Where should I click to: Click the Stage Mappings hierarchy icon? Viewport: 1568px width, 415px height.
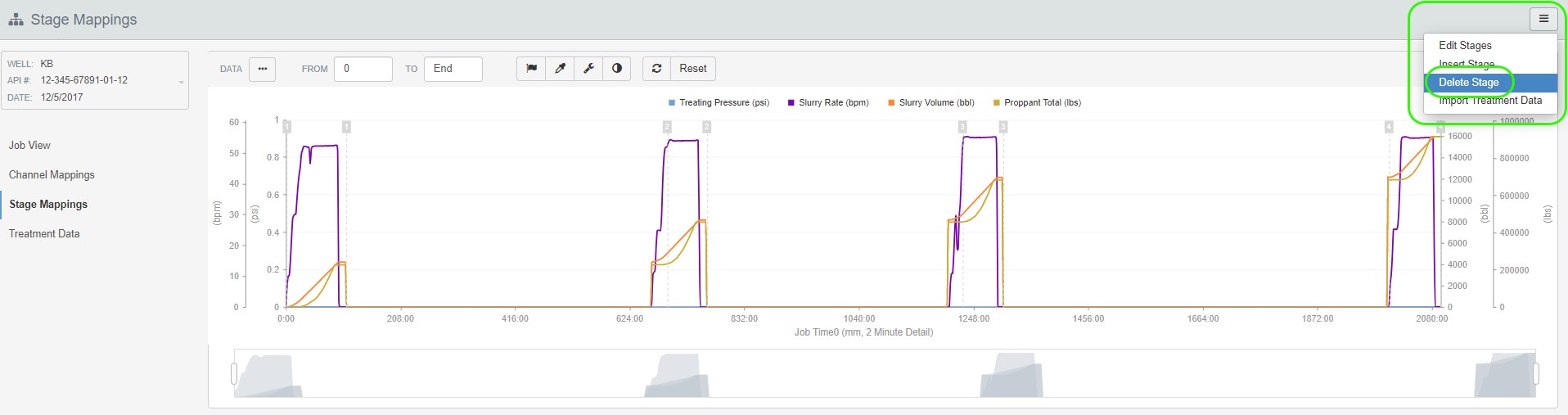coord(16,20)
